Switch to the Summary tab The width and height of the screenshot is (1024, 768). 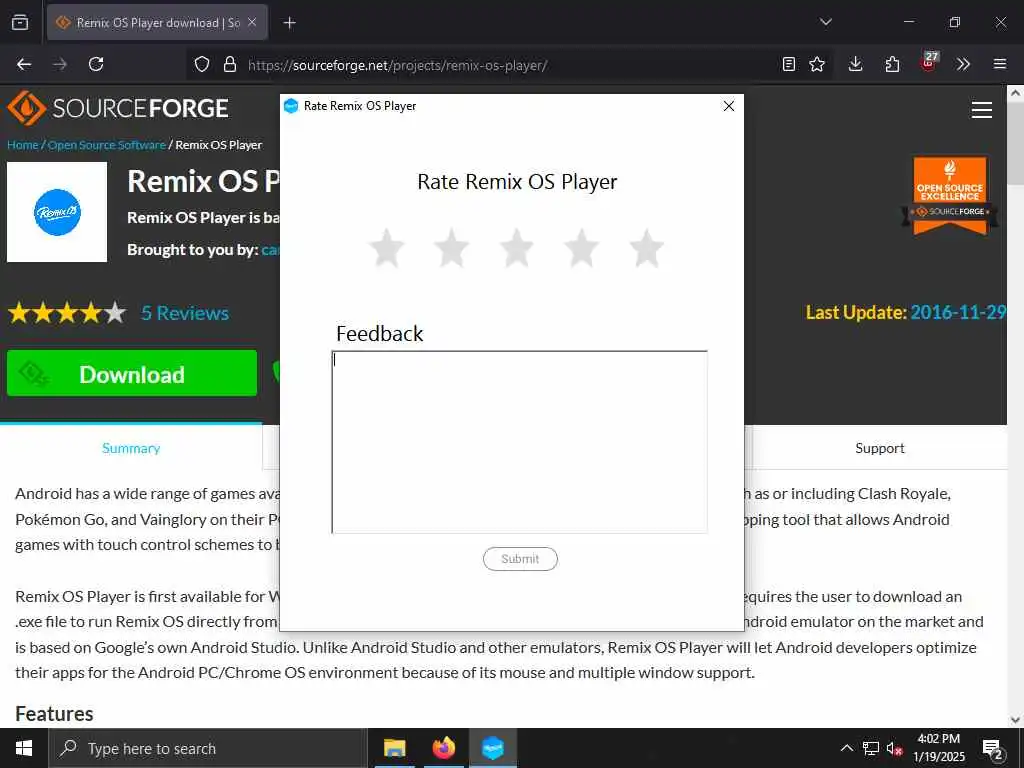tap(131, 448)
